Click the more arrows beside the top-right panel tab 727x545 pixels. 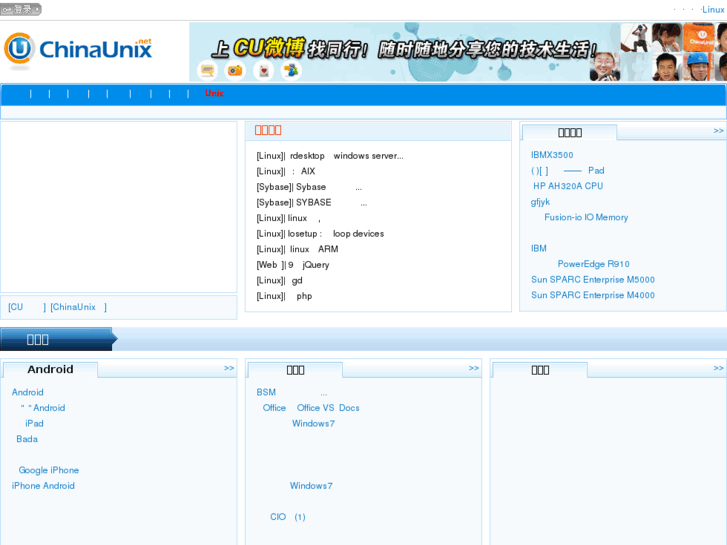click(x=718, y=131)
